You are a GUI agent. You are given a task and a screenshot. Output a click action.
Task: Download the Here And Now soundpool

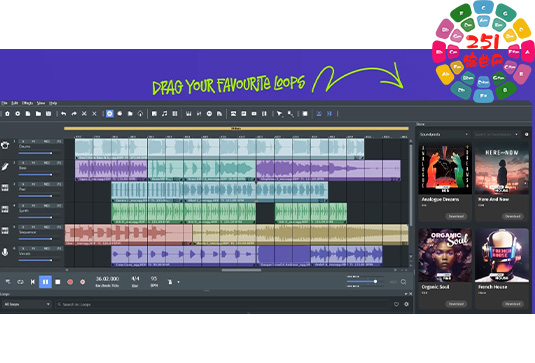[x=512, y=216]
